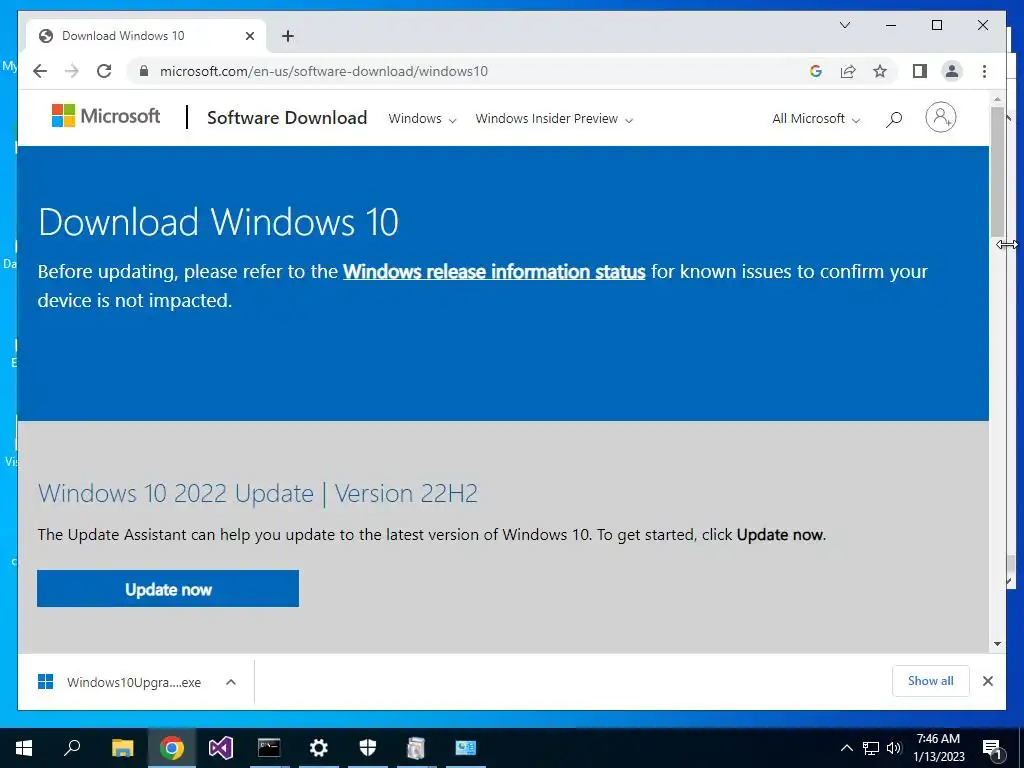Launch Visual Studio from taskbar
The height and width of the screenshot is (768, 1024).
[x=221, y=748]
